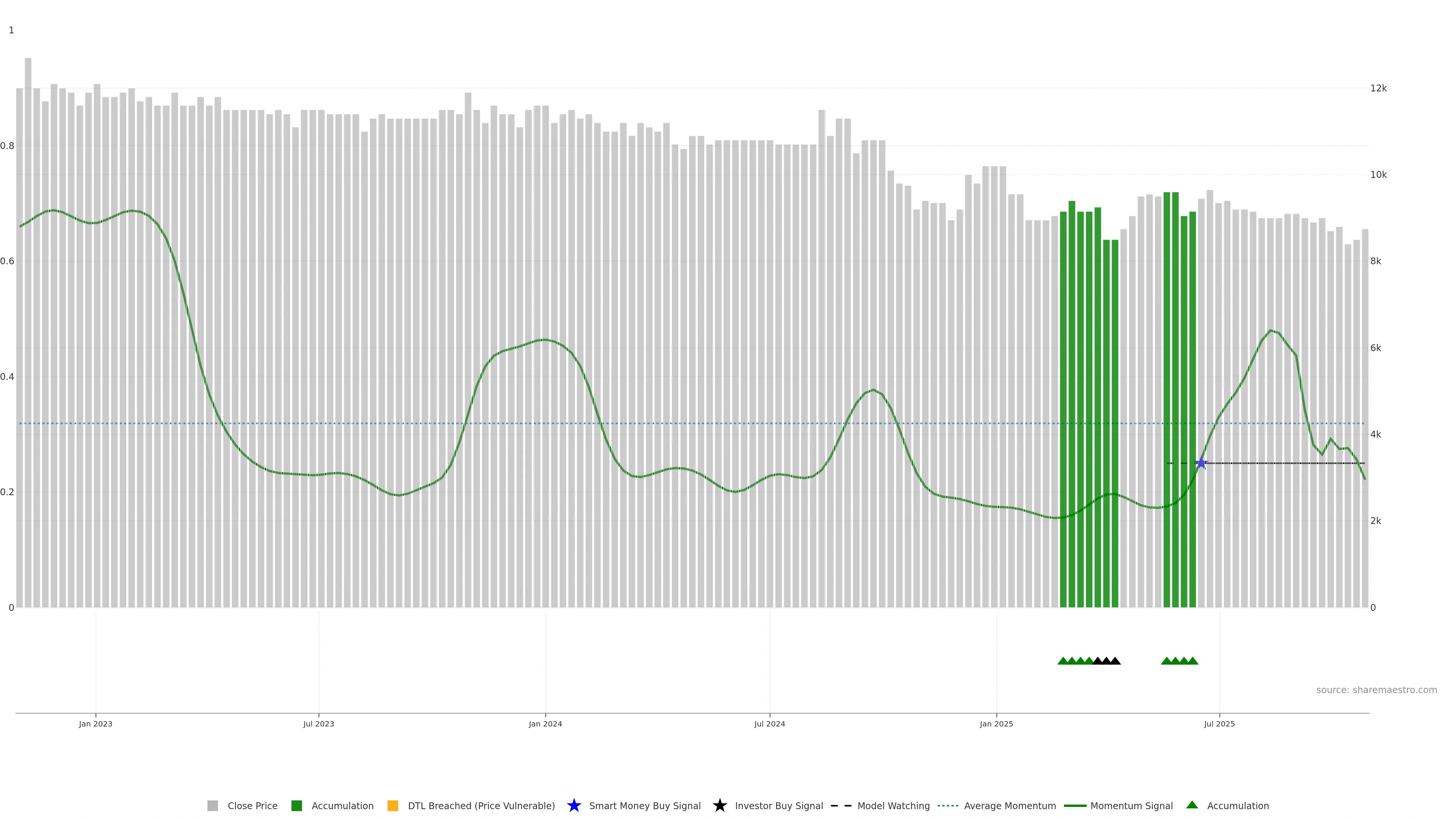The height and width of the screenshot is (819, 1456).
Task: Toggle the Close Price legend label
Action: click(x=252, y=806)
